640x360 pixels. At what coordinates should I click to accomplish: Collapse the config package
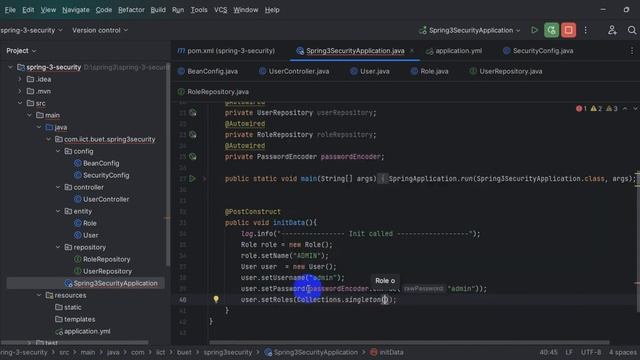(x=58, y=151)
